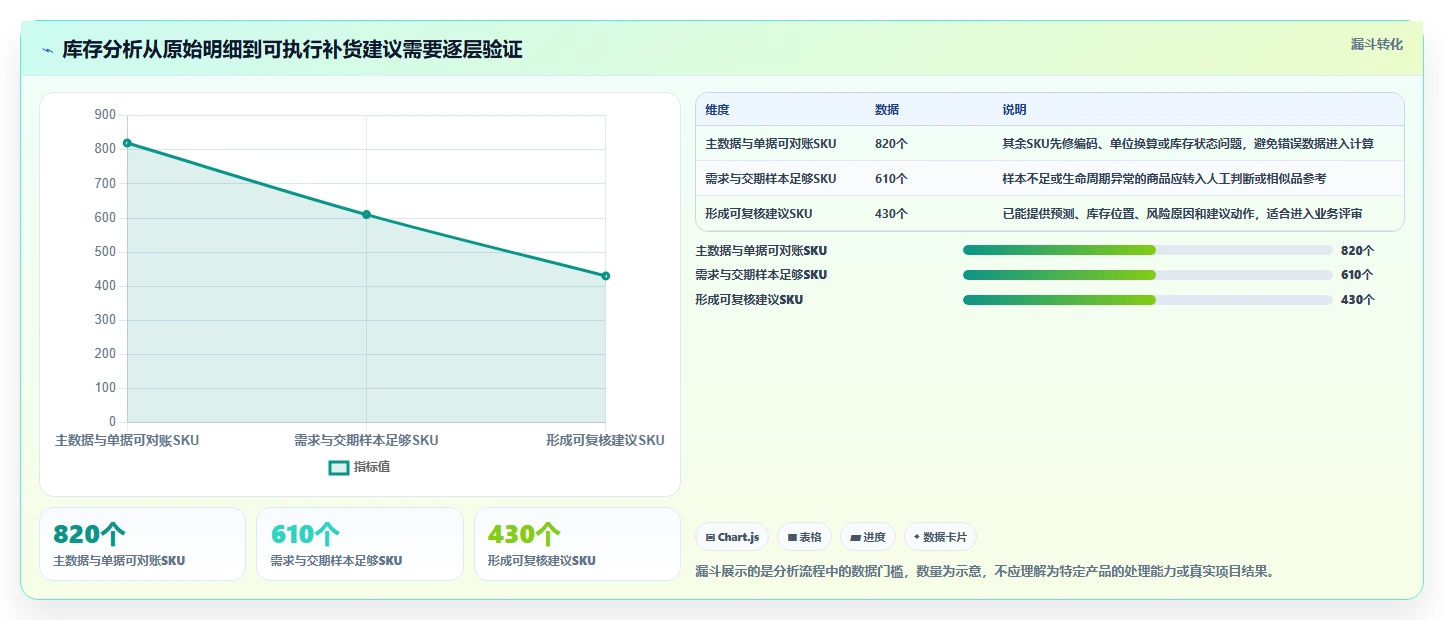Click the 形成可复核建议SKU progress bar
1444x620 pixels.
pos(1147,300)
